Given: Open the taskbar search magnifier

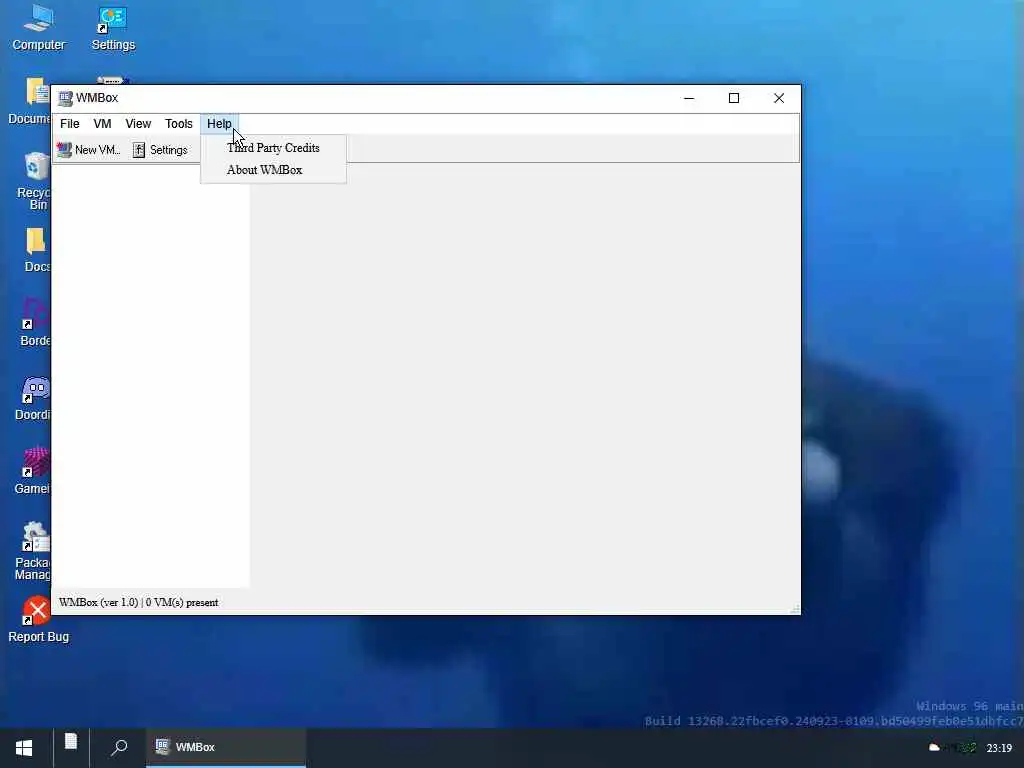Looking at the screenshot, I should [x=119, y=747].
